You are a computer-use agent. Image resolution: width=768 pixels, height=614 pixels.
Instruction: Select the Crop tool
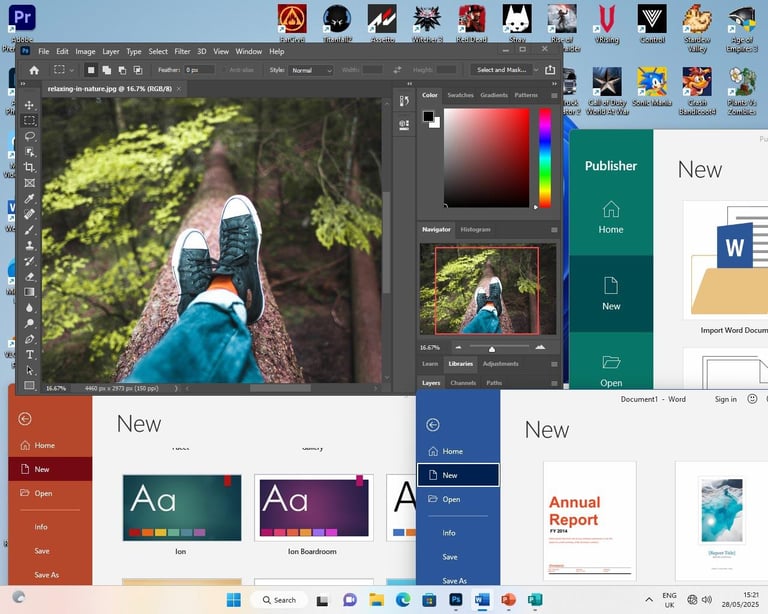[x=29, y=167]
